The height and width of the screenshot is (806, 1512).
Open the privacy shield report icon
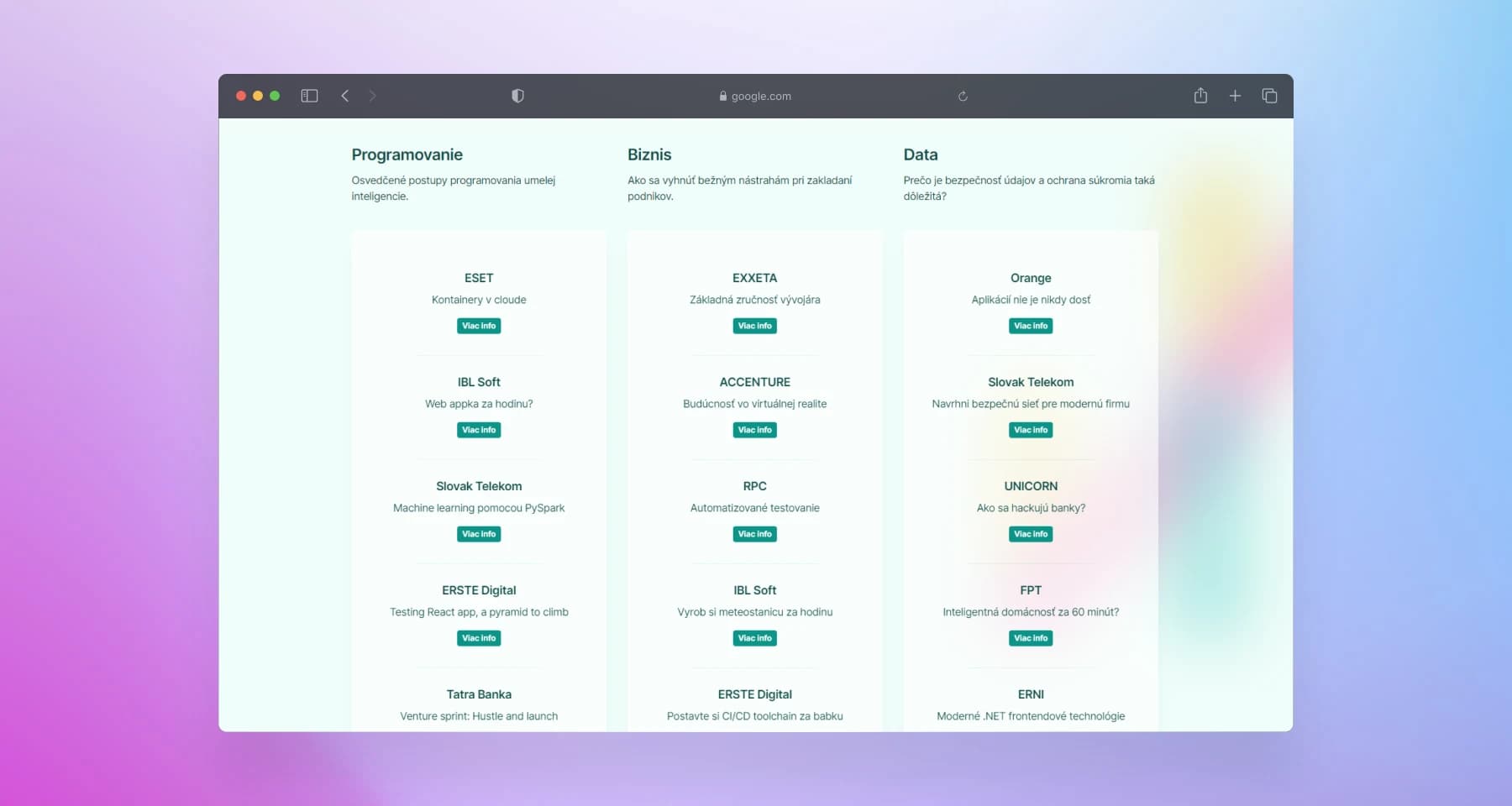click(x=517, y=96)
